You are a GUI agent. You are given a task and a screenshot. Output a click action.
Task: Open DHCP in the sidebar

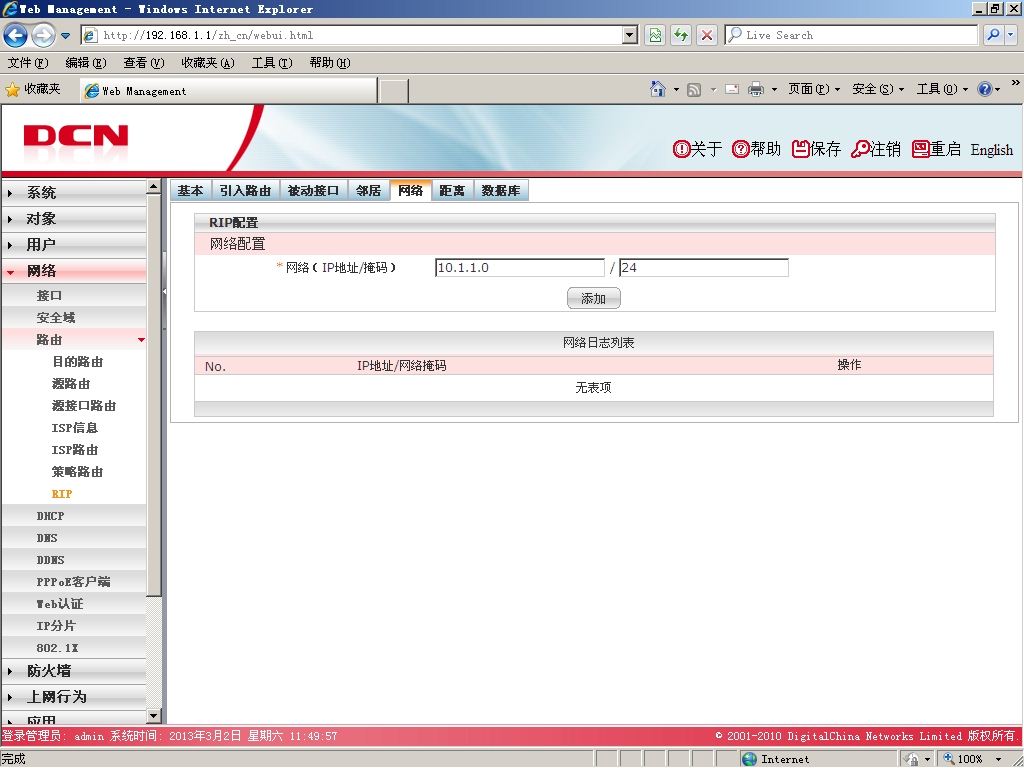50,516
